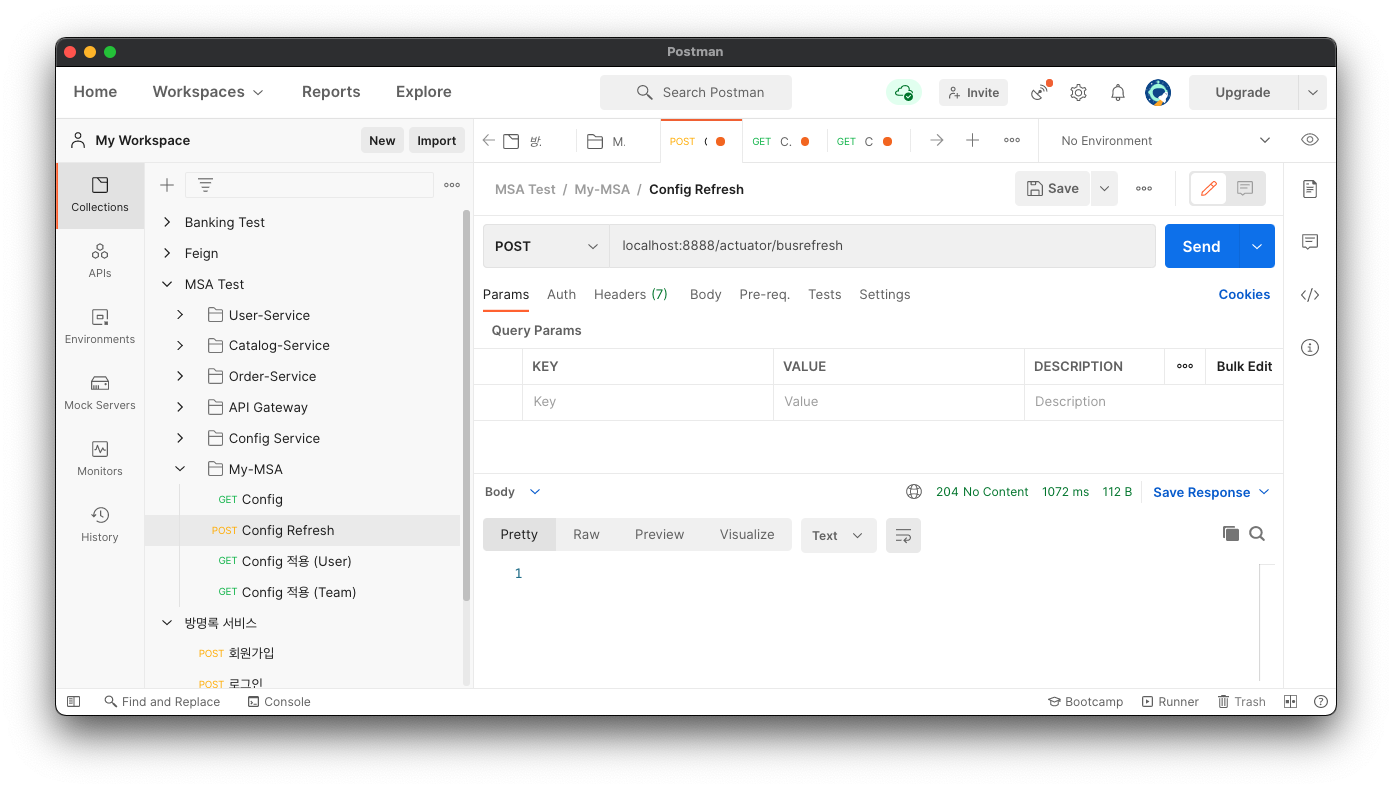This screenshot has height=789, width=1392.
Task: Click the user avatar icon
Action: (x=1158, y=92)
